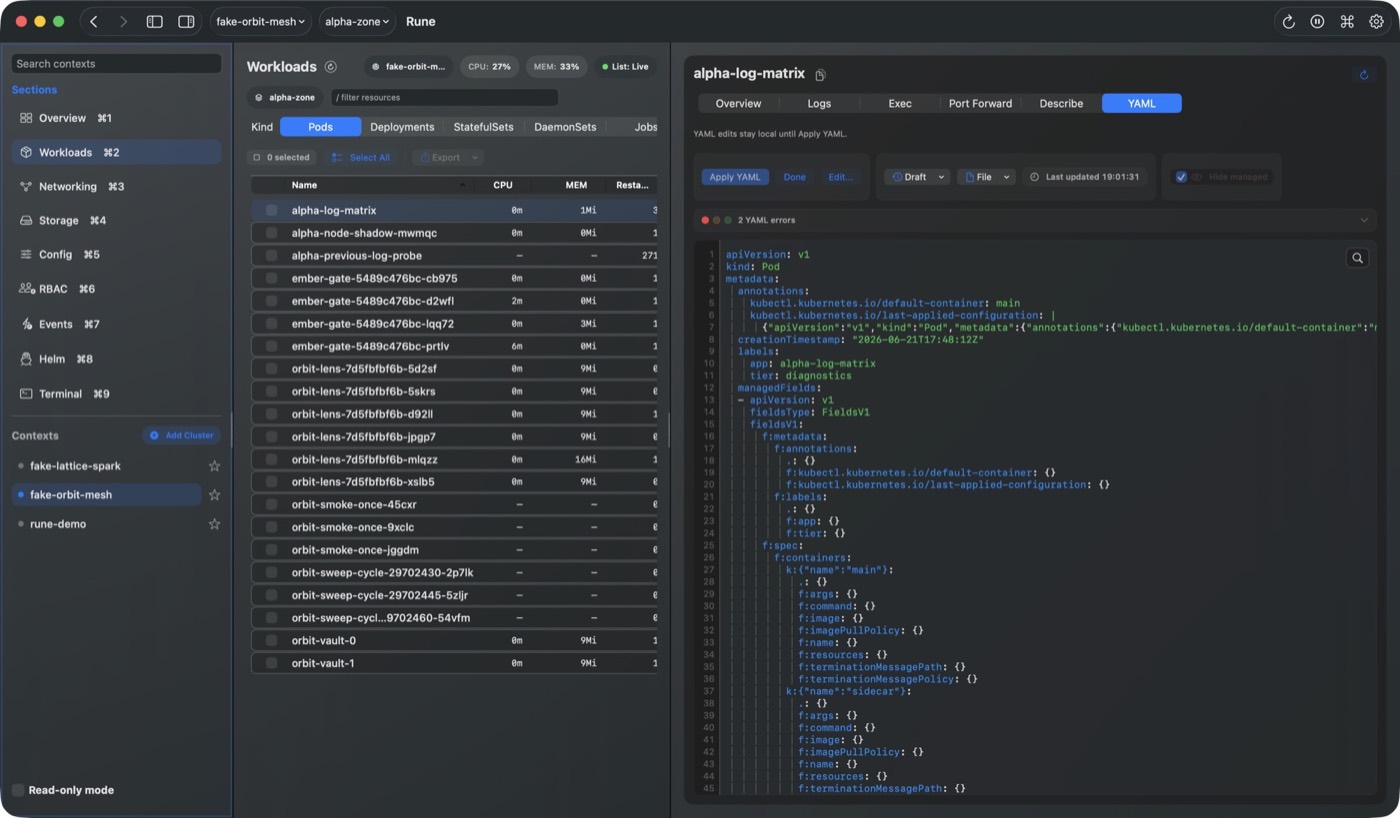The width and height of the screenshot is (1400, 818).
Task: Click the List: Live status pill
Action: point(624,67)
